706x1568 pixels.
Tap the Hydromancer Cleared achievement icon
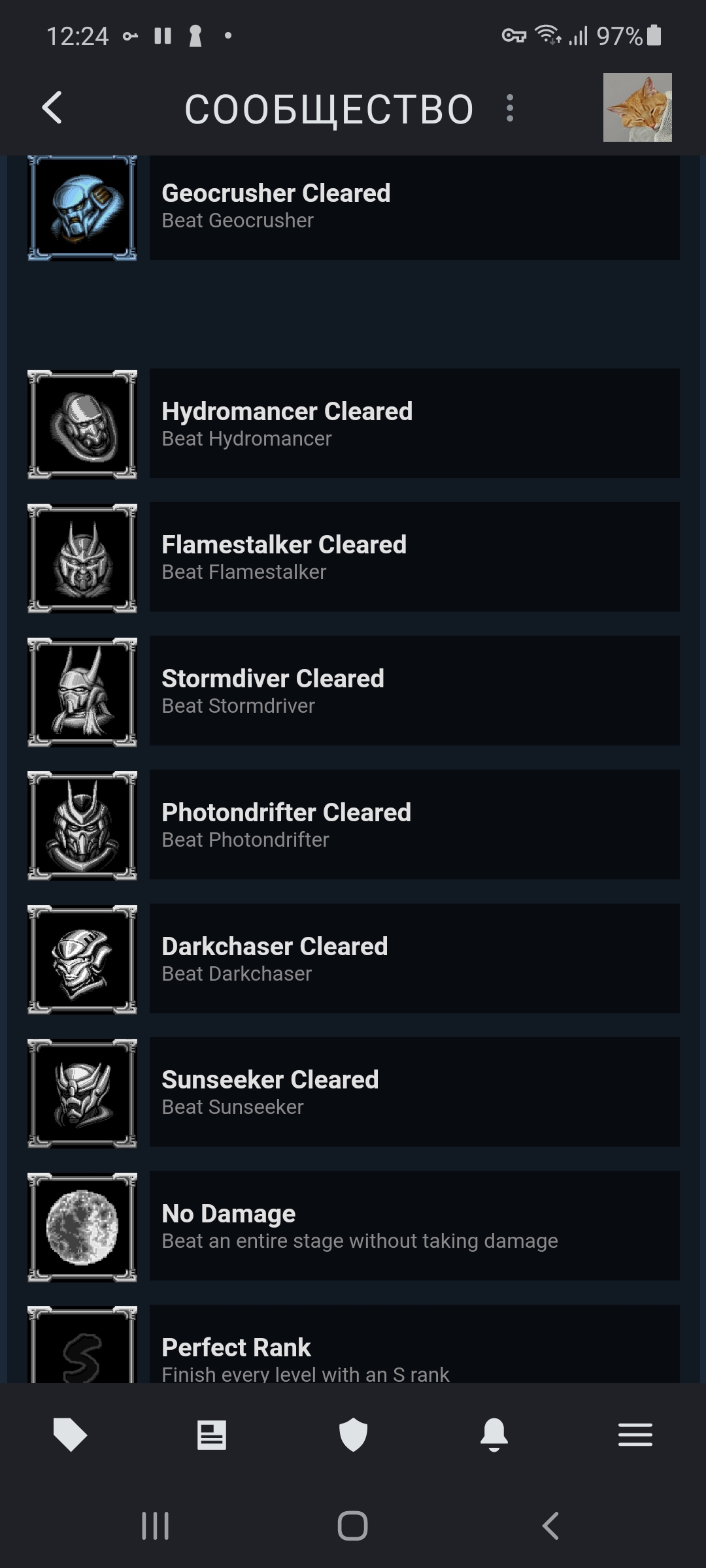click(82, 424)
